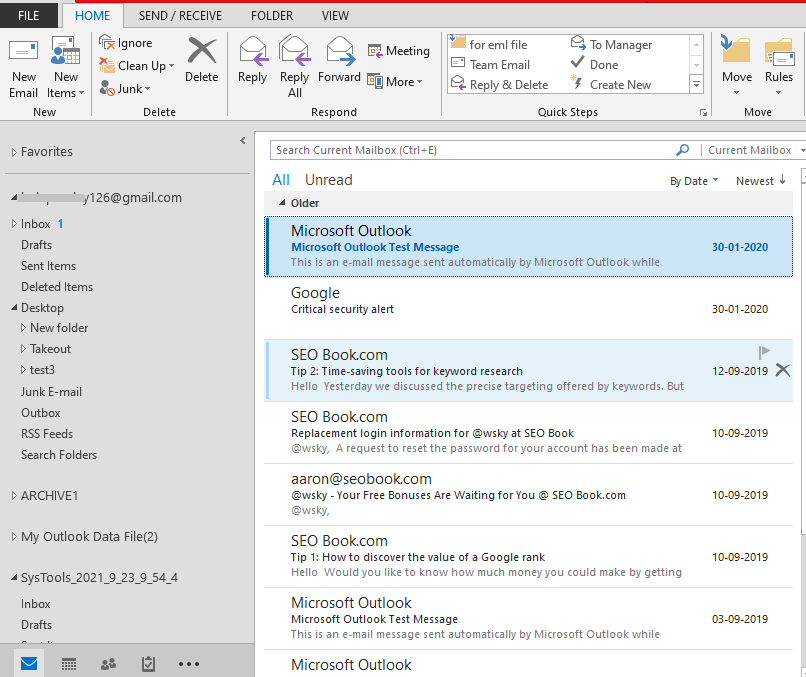Select the Calendar icon in navigation bar

click(68, 663)
